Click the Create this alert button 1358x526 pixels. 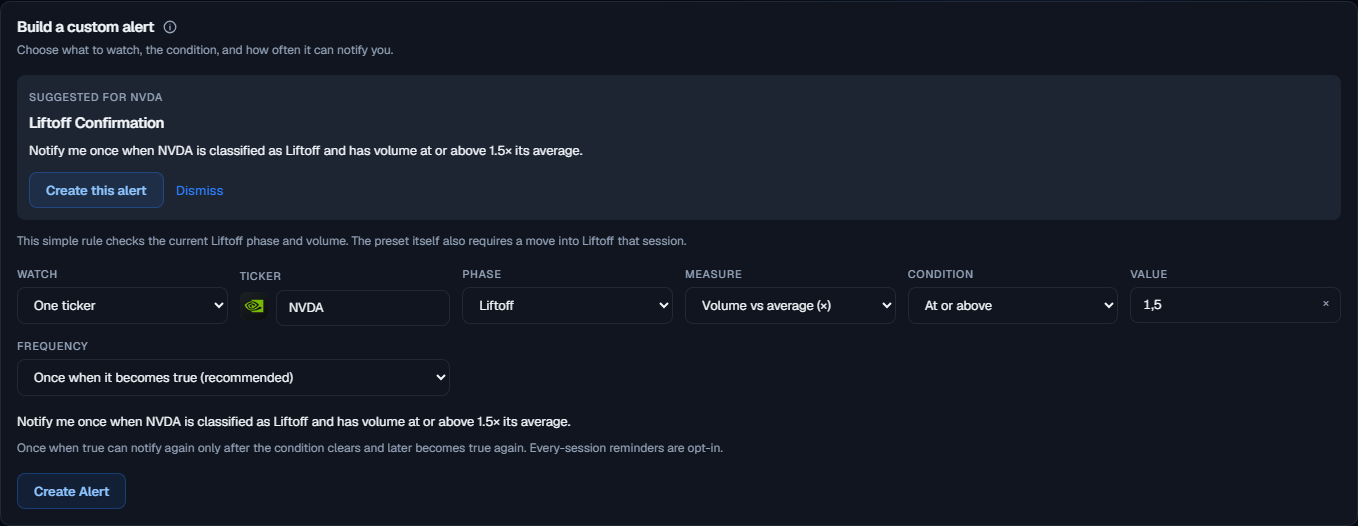click(x=96, y=190)
